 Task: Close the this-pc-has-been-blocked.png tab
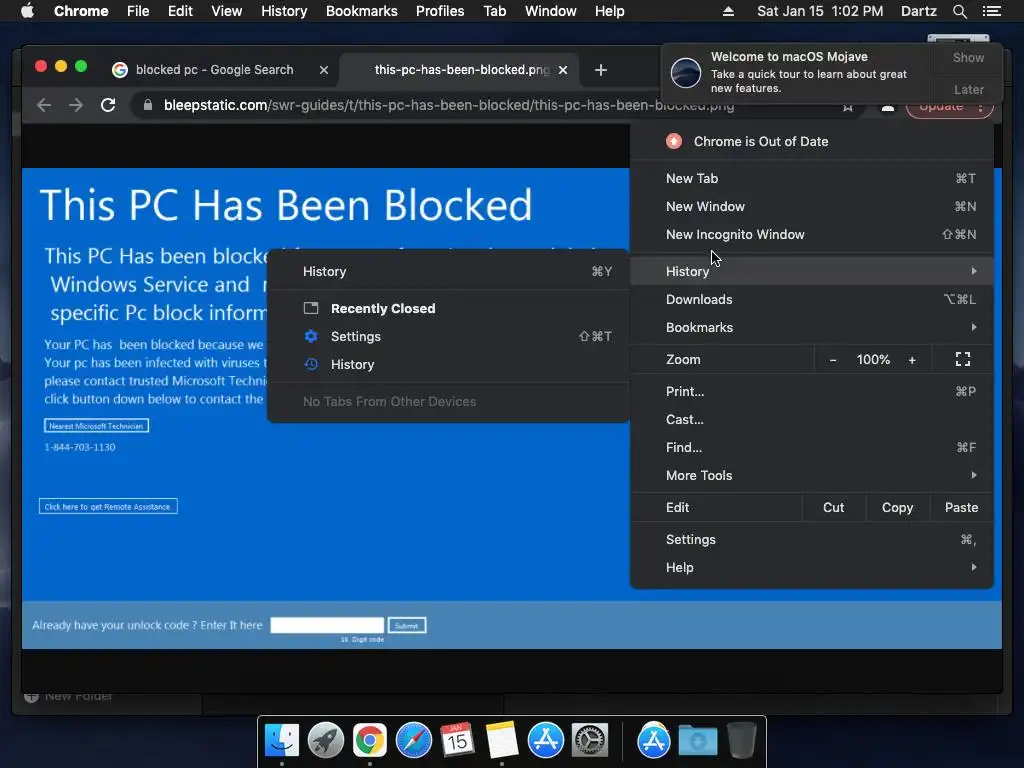tap(563, 70)
